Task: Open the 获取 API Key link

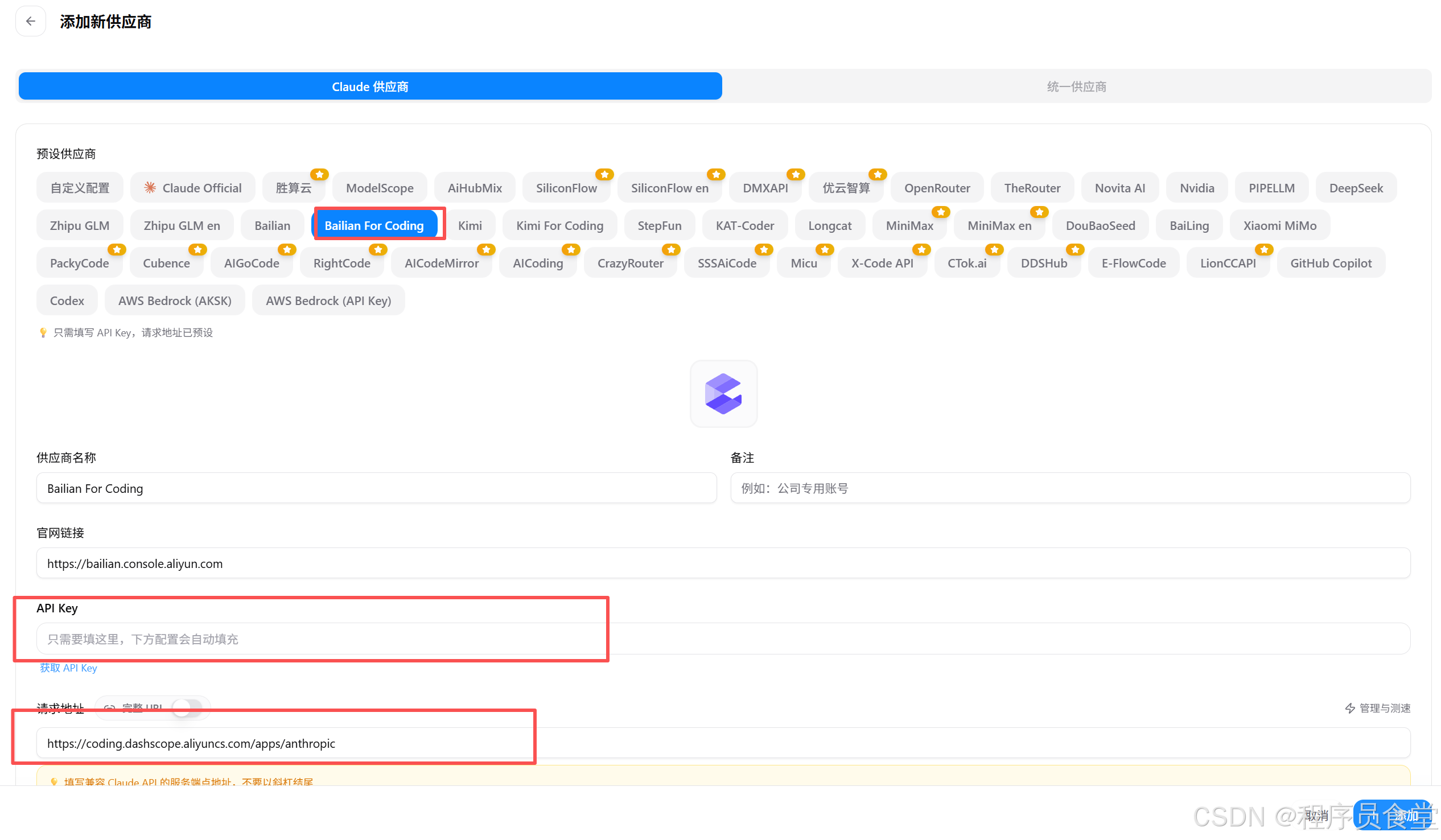Action: pyautogui.click(x=68, y=668)
